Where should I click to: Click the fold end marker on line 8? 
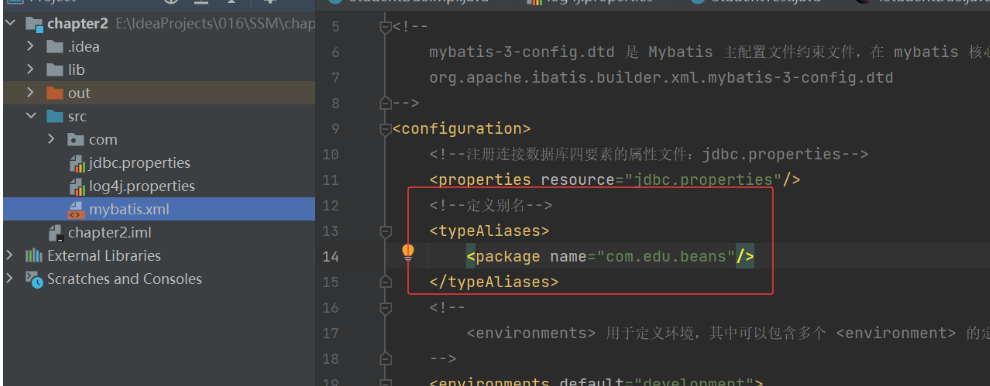click(385, 103)
